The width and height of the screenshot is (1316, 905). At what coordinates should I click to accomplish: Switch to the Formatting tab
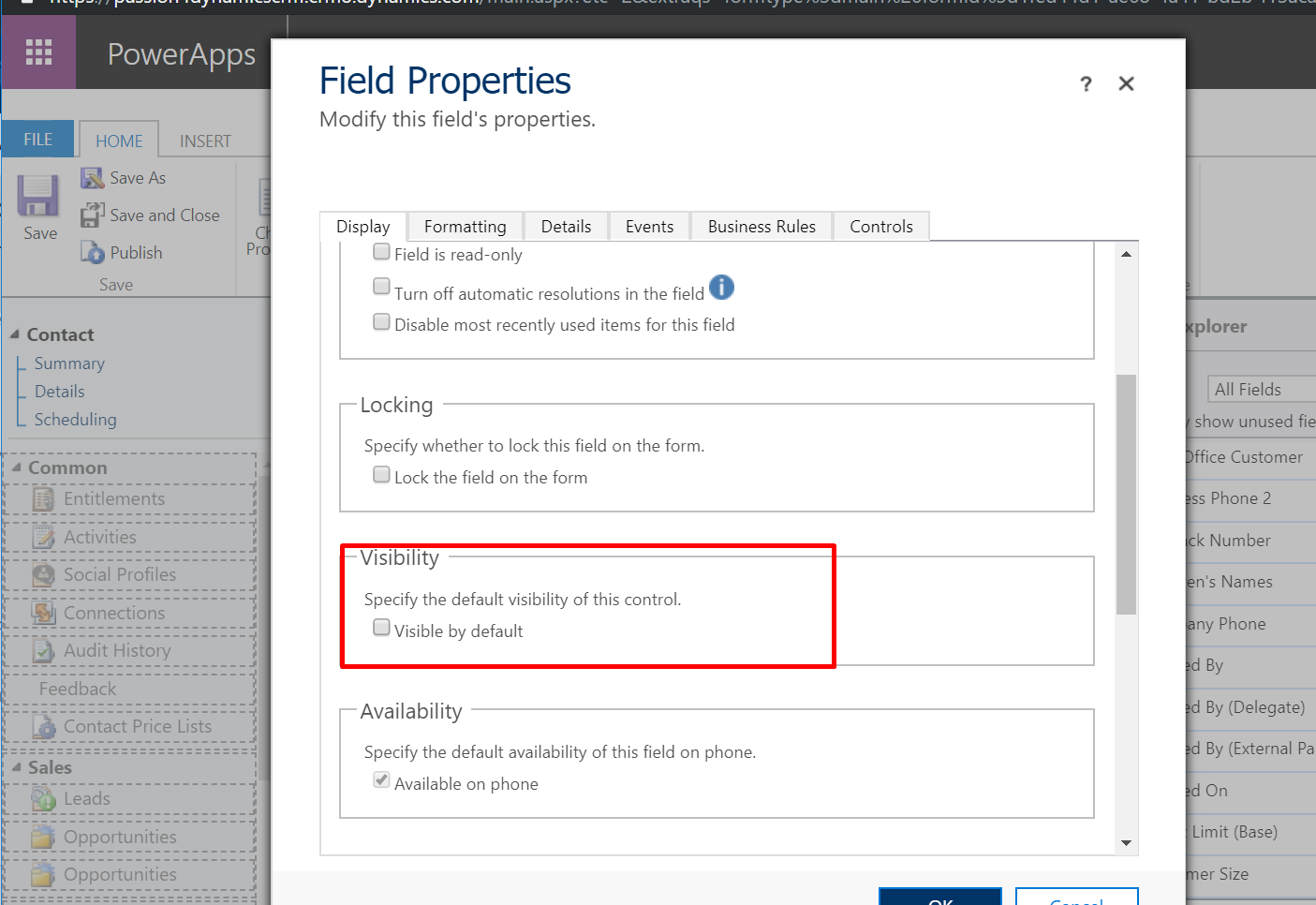point(465,227)
